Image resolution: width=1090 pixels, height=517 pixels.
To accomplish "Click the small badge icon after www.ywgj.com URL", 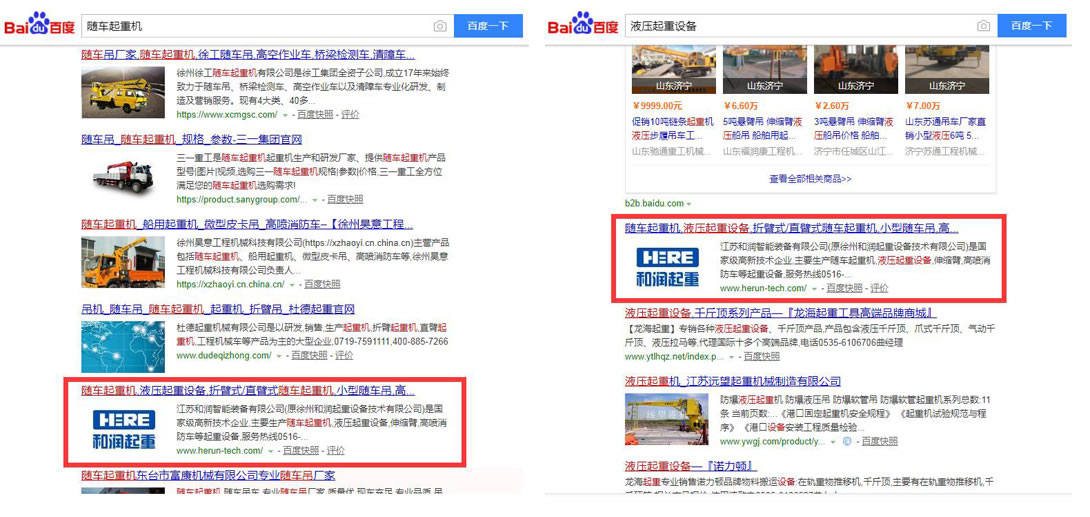I will click(846, 441).
